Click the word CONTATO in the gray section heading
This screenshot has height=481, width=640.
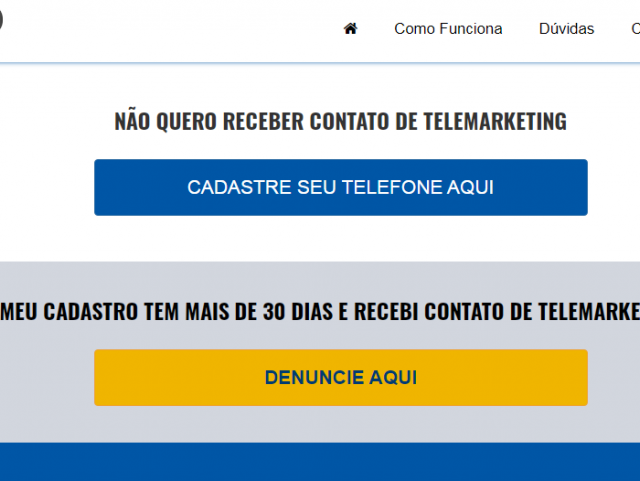464,312
